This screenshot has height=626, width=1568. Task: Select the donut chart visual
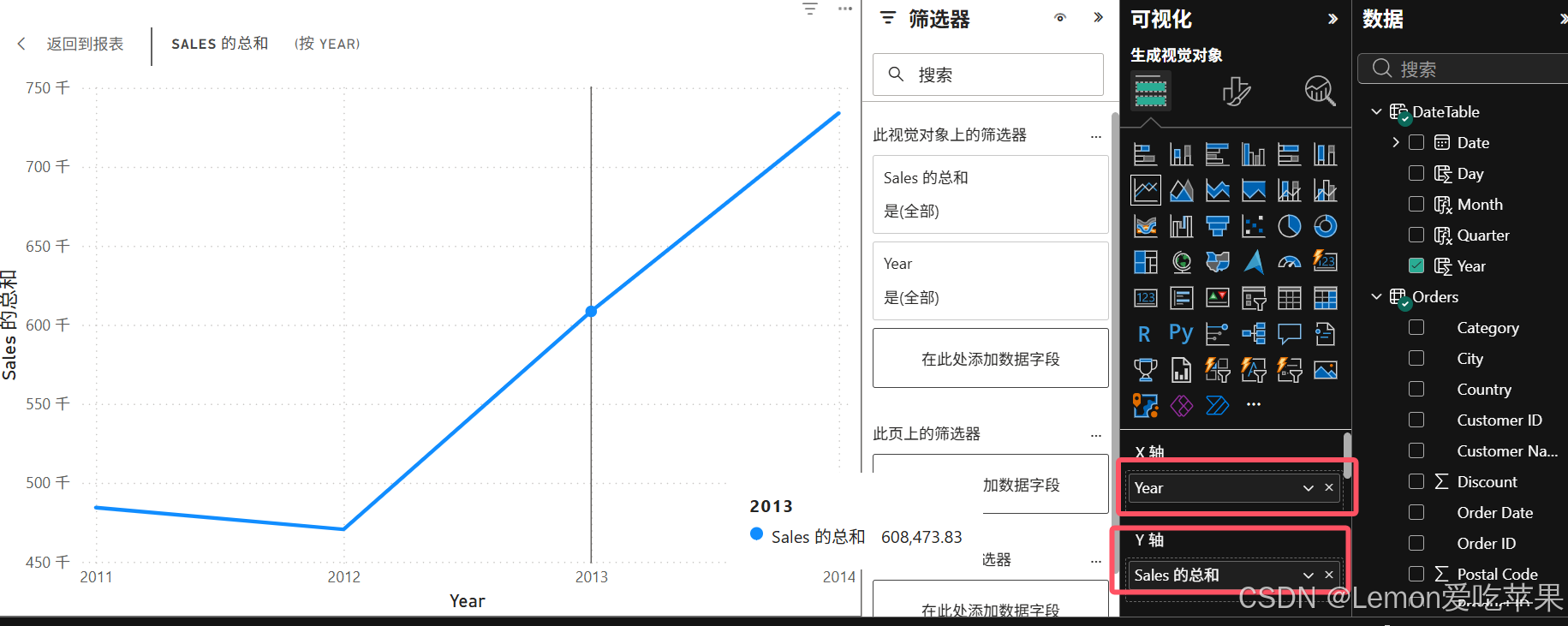tap(1325, 226)
